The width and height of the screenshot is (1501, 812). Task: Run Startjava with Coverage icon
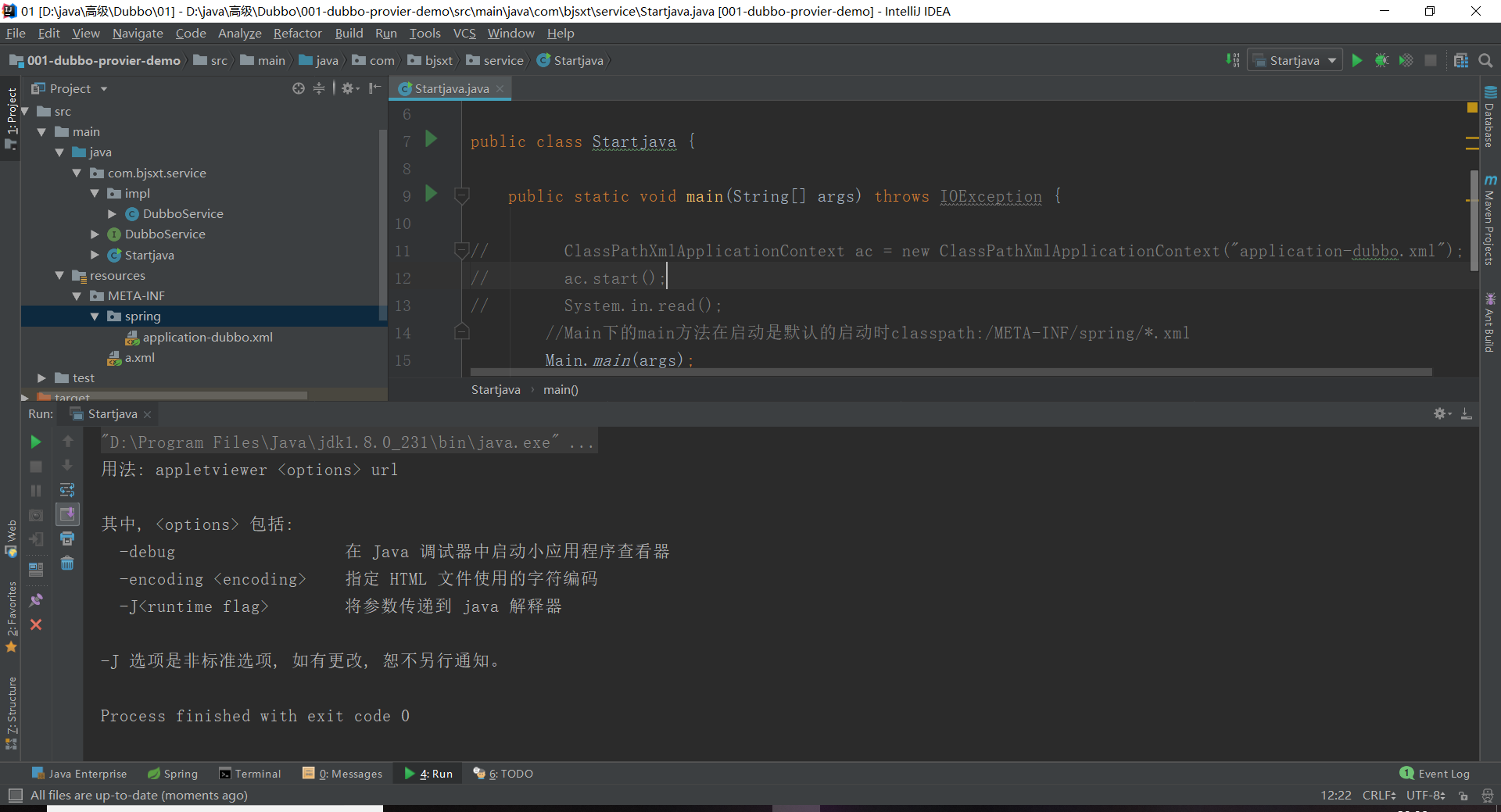coord(1406,60)
